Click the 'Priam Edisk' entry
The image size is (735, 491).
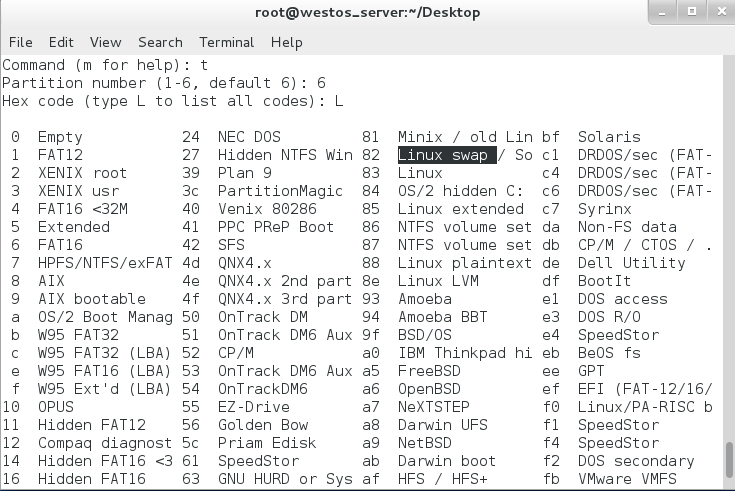(x=267, y=443)
